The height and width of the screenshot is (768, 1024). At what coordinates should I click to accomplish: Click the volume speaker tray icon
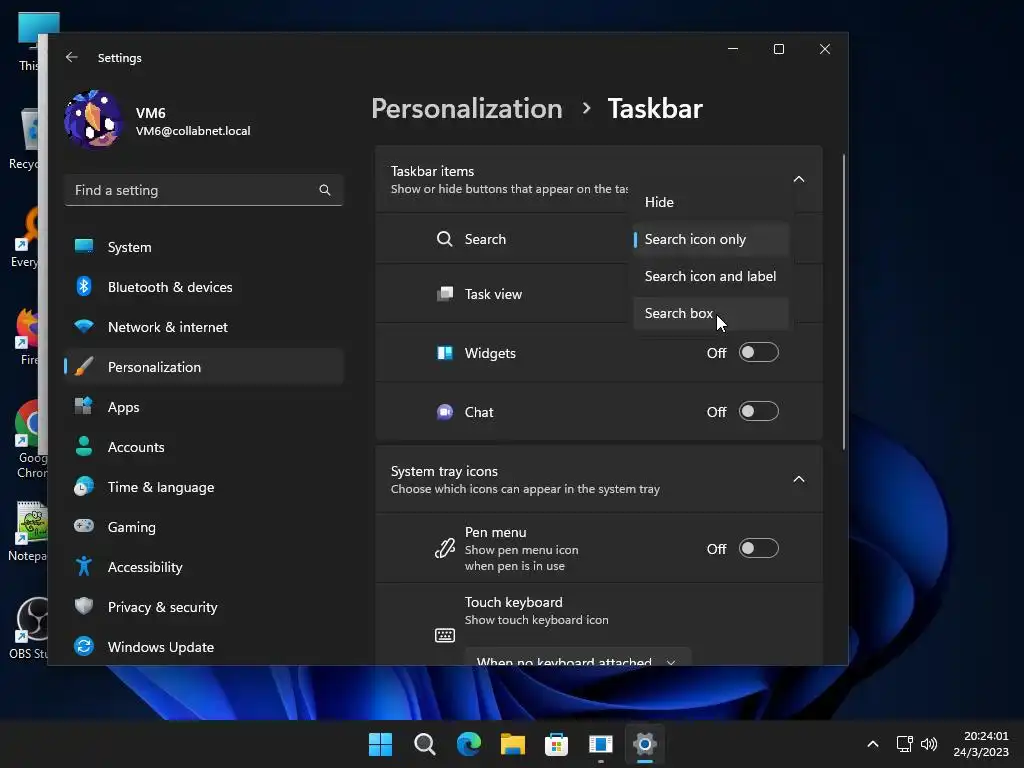point(929,744)
